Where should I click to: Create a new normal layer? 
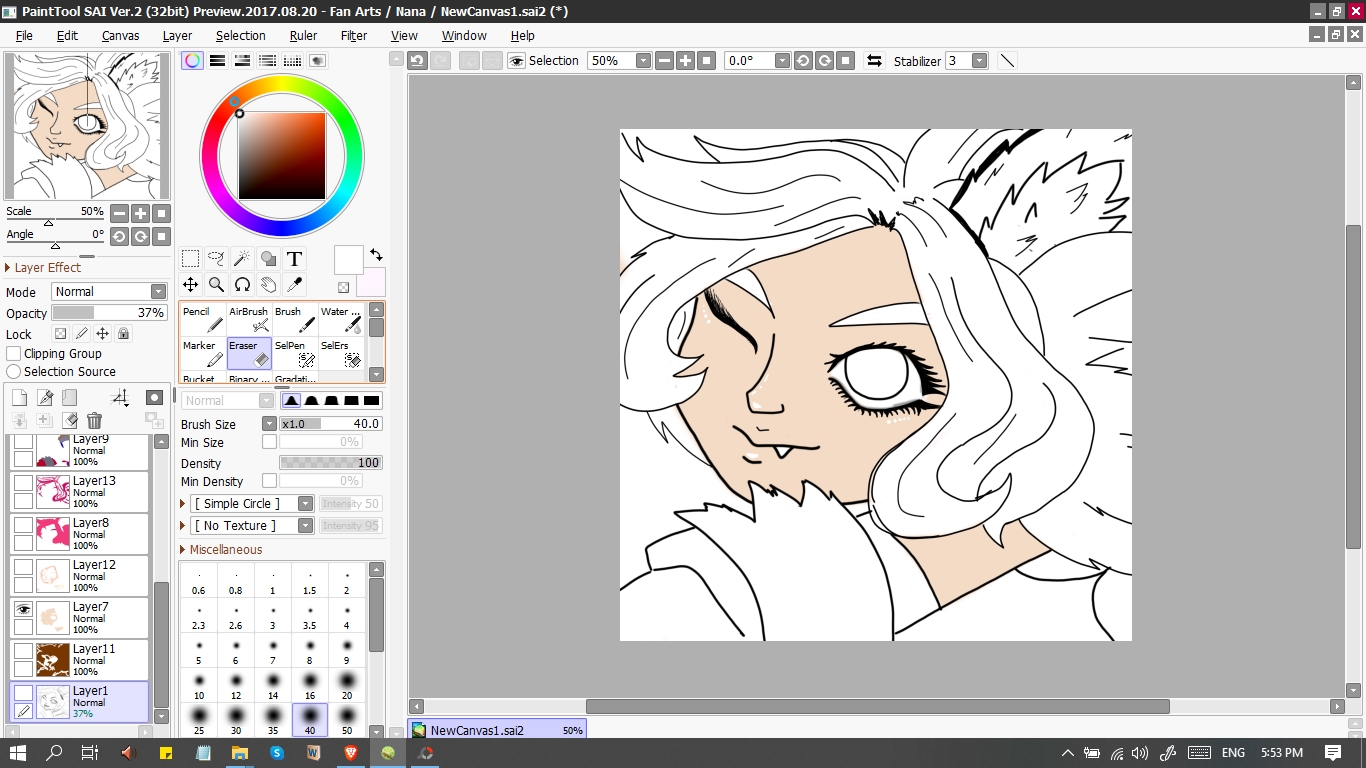(x=19, y=398)
